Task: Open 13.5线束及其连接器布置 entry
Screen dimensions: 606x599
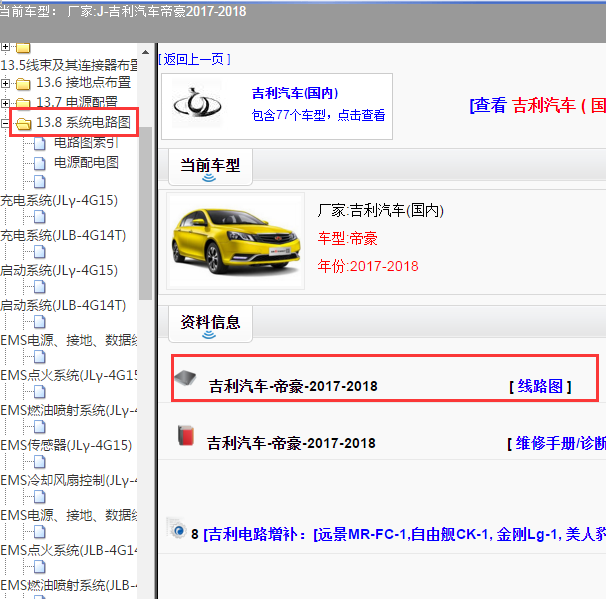Action: (69, 65)
